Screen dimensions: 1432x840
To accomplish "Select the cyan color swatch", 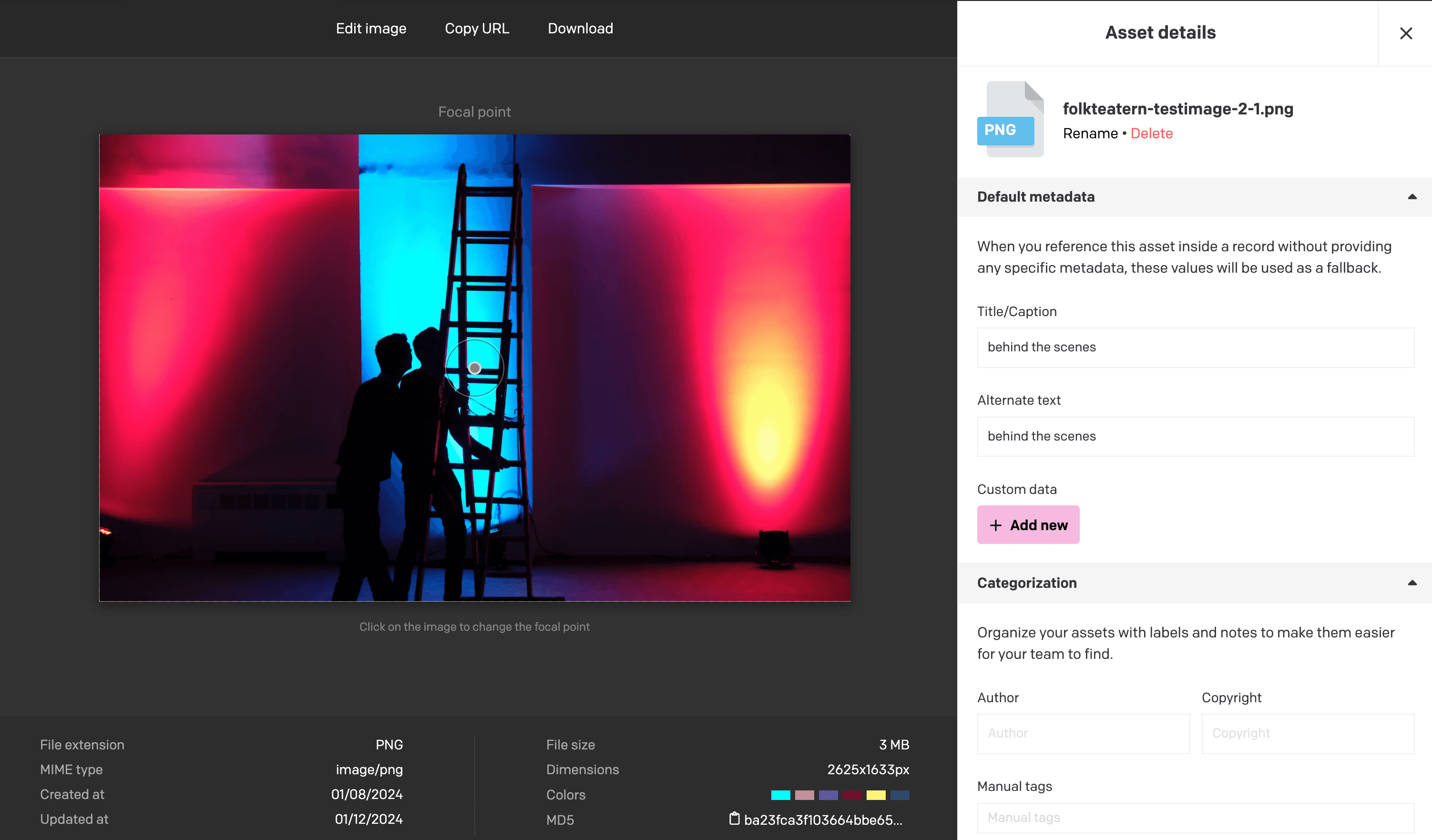I will pyautogui.click(x=780, y=795).
